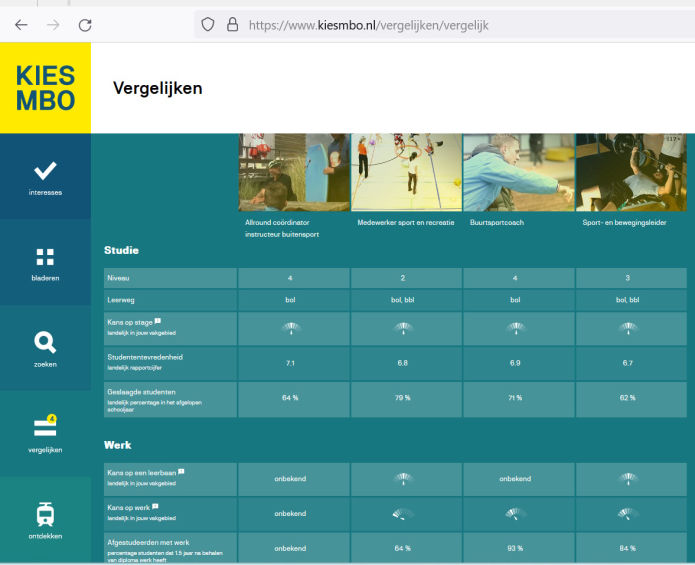
Task: Open the bladeren grid icon
Action: [45, 257]
